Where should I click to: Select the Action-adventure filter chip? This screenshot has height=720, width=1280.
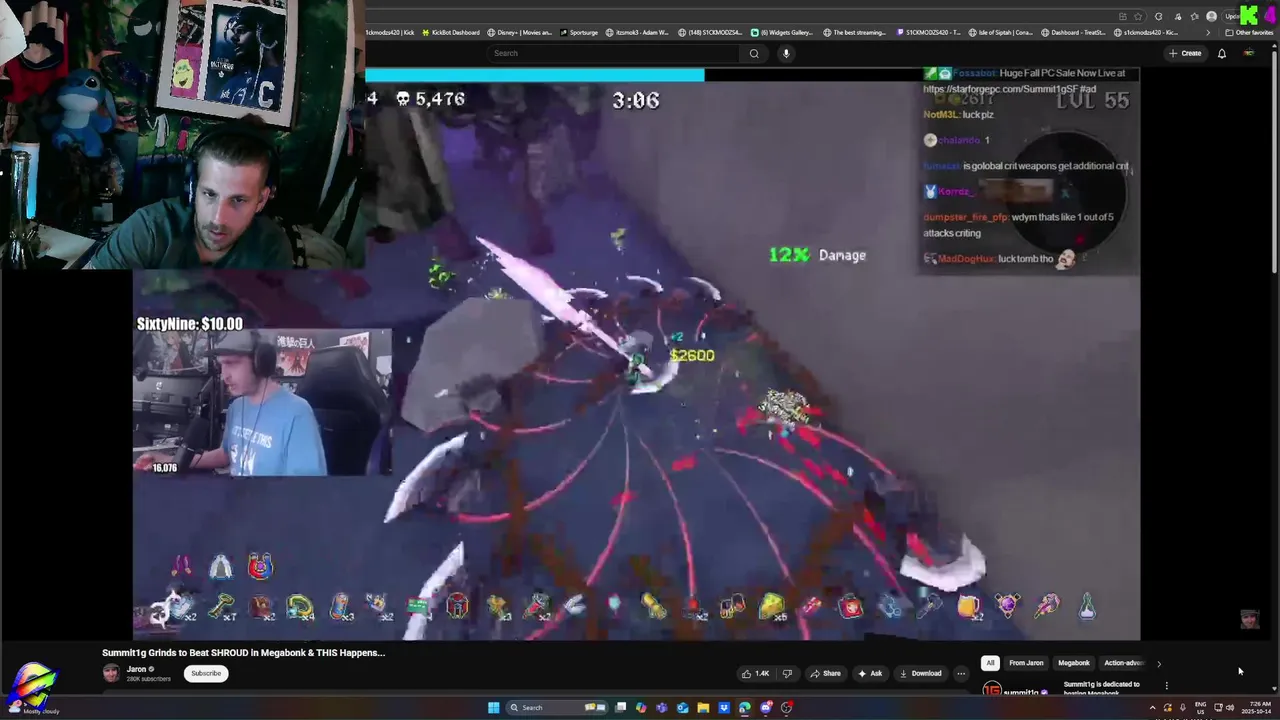pos(1123,663)
